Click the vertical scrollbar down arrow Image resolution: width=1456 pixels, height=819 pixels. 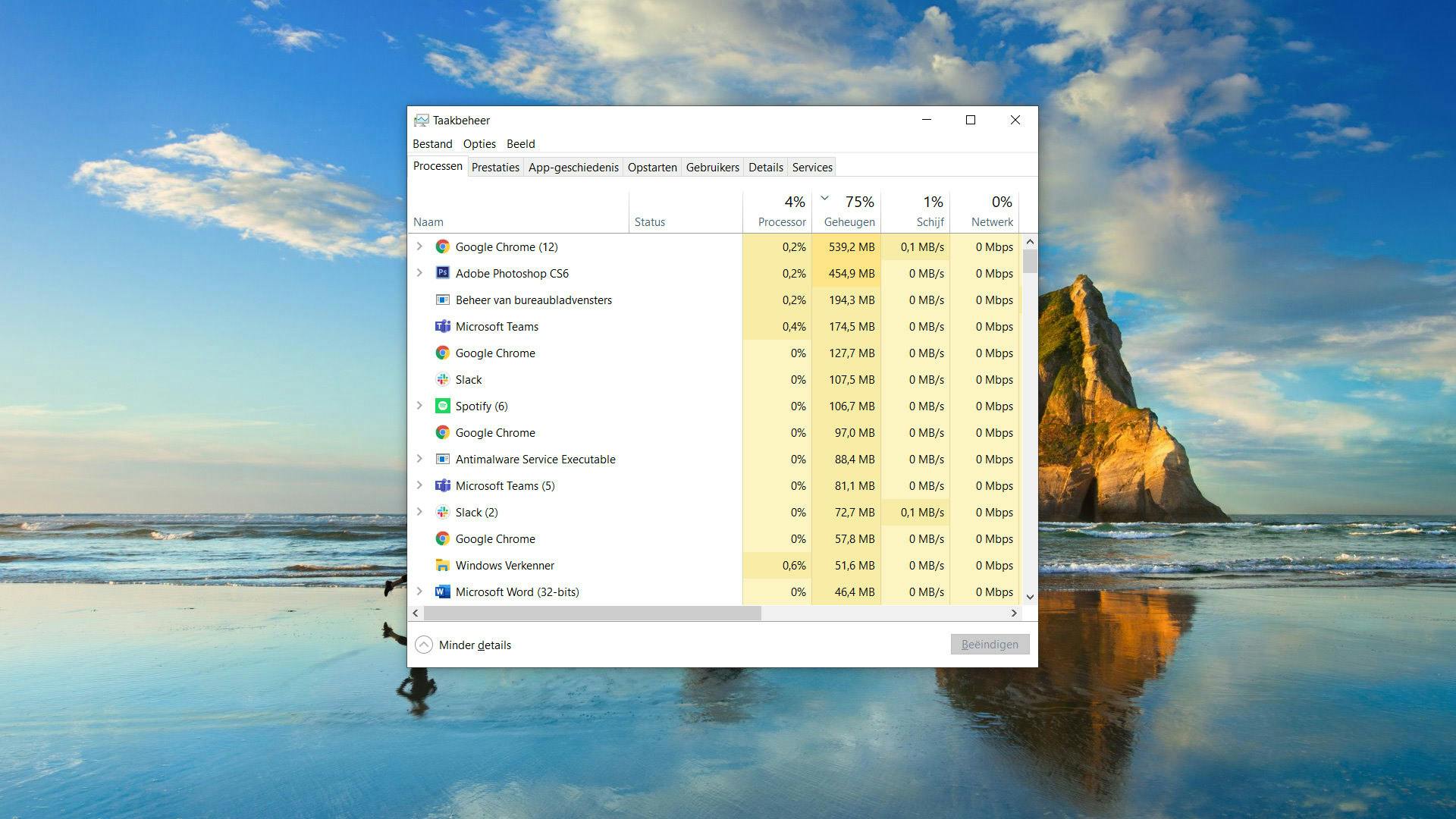pos(1030,597)
